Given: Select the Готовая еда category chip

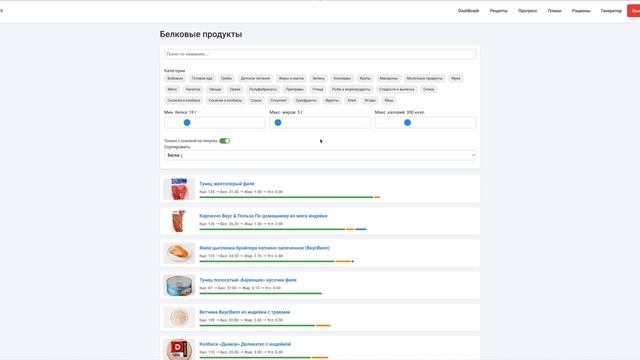Looking at the screenshot, I should (x=202, y=78).
